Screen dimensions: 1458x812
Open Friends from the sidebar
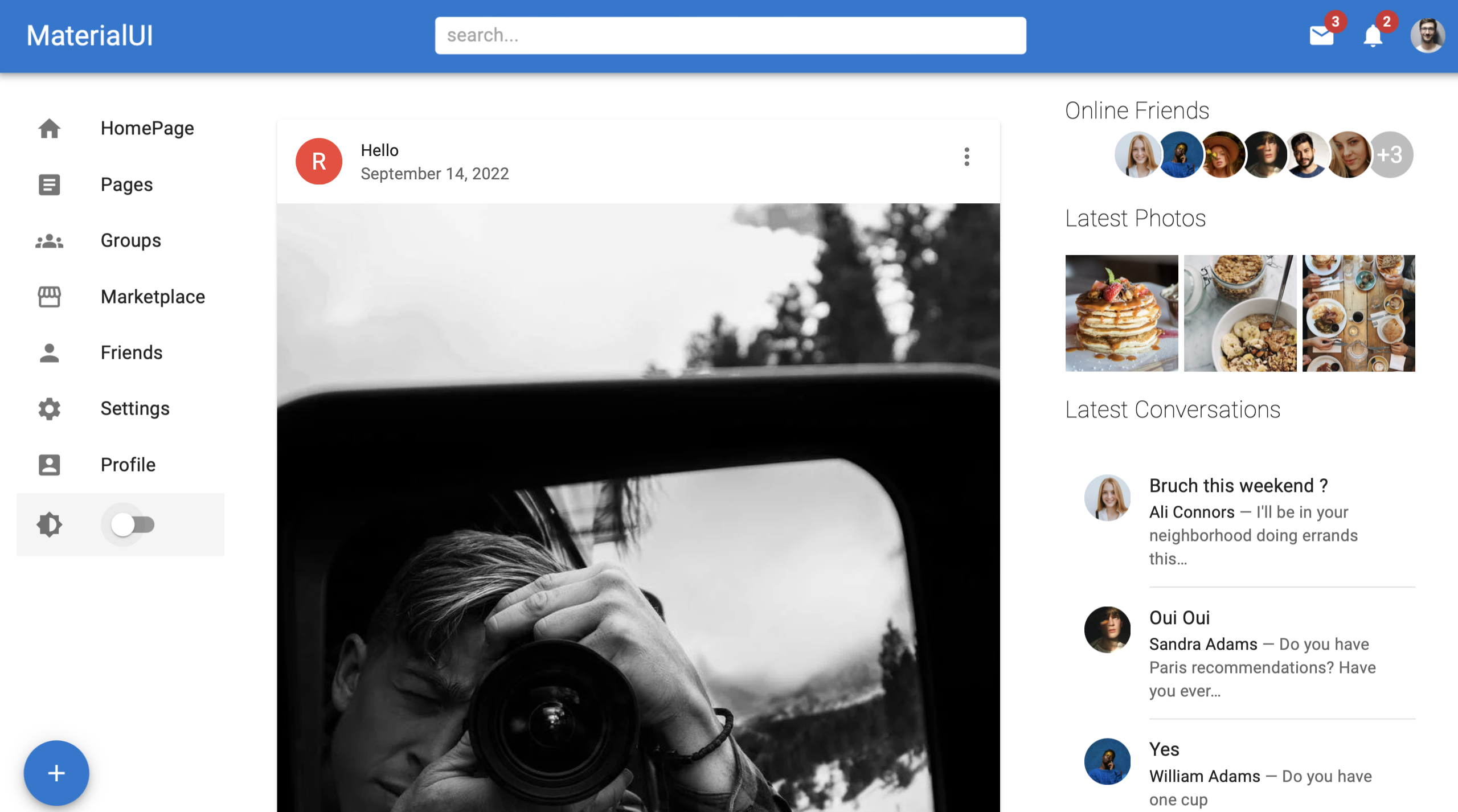point(132,352)
